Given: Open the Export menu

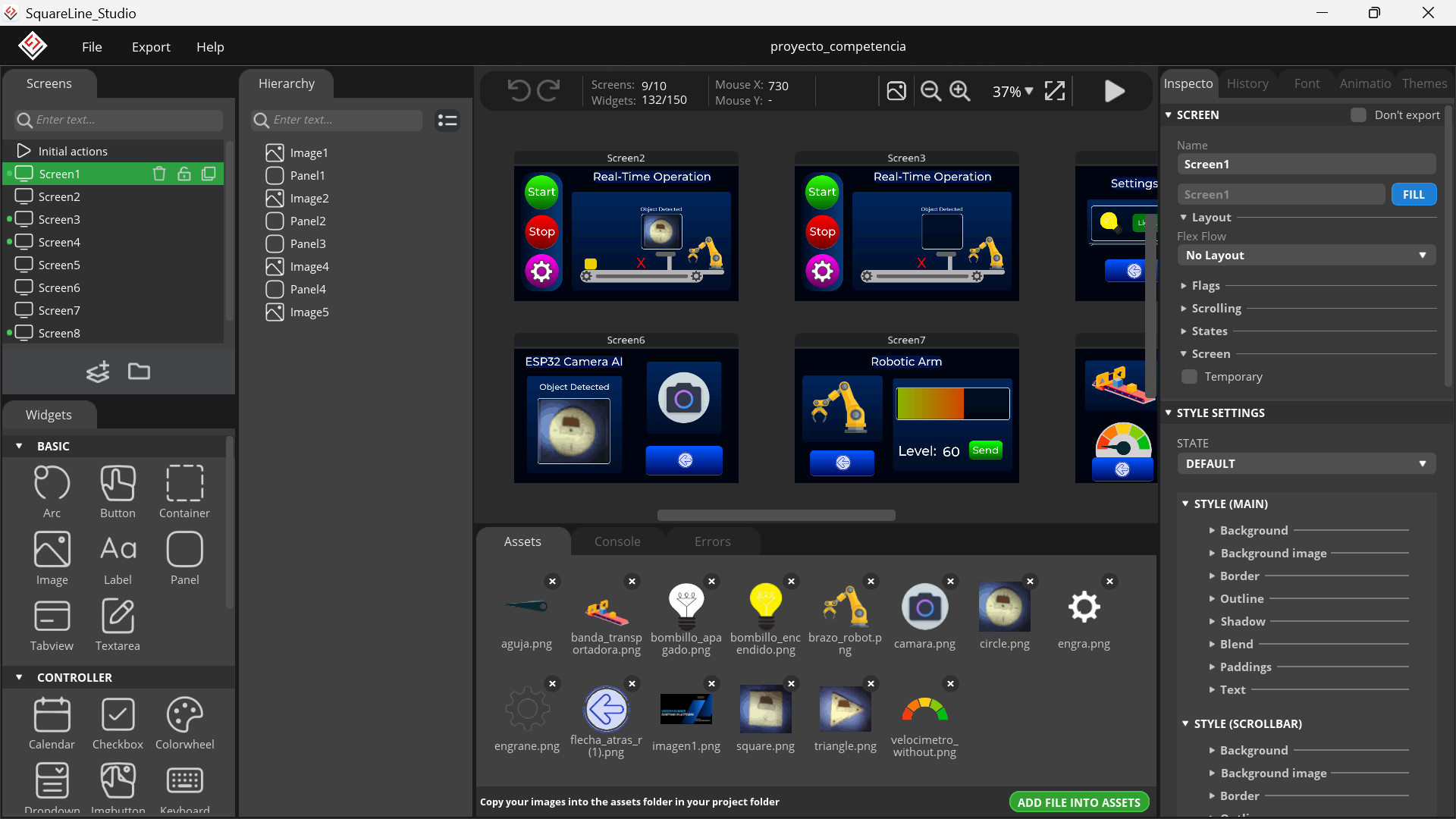Looking at the screenshot, I should [x=151, y=47].
